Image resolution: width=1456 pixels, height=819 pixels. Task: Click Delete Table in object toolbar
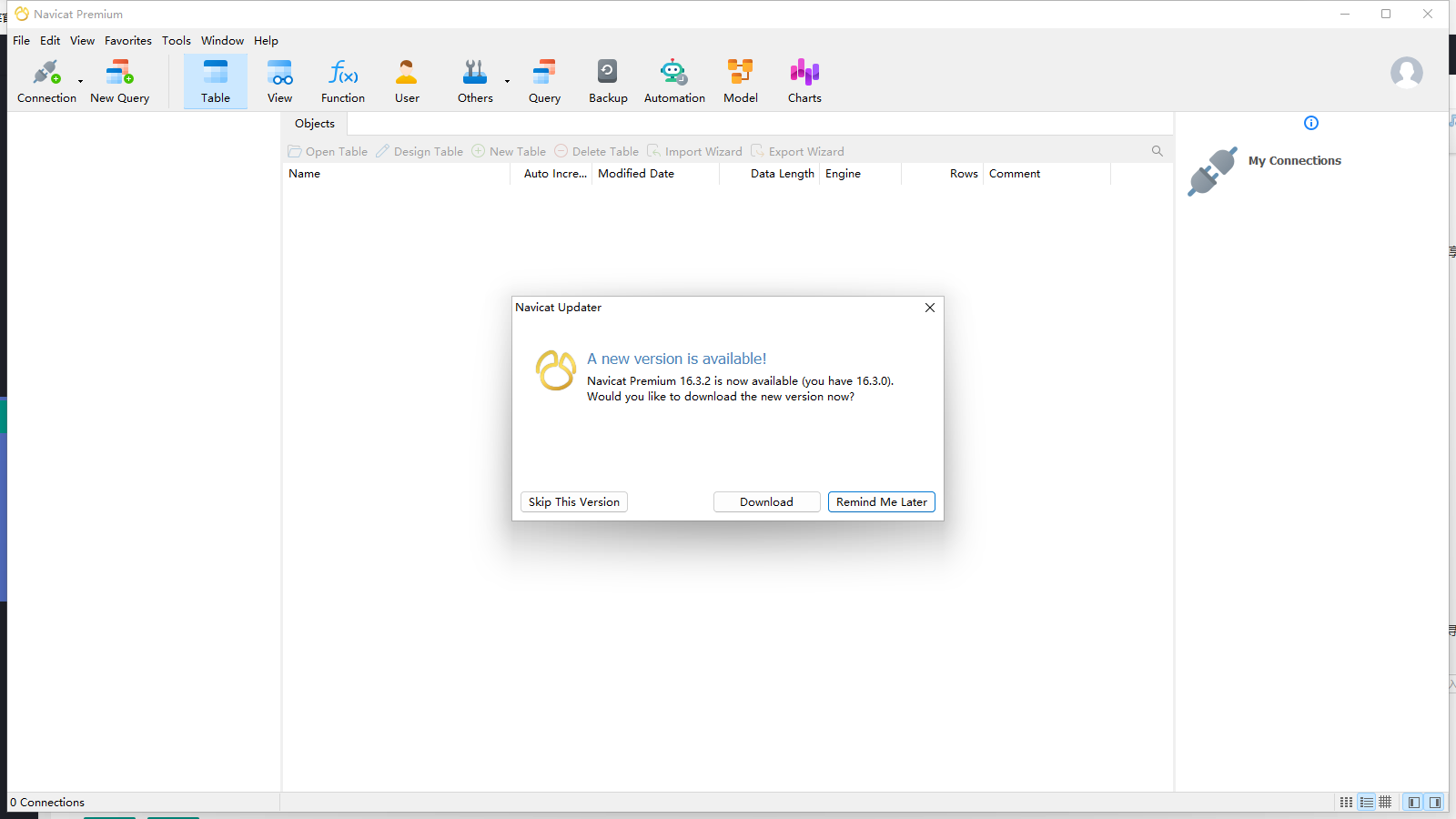pyautogui.click(x=596, y=152)
